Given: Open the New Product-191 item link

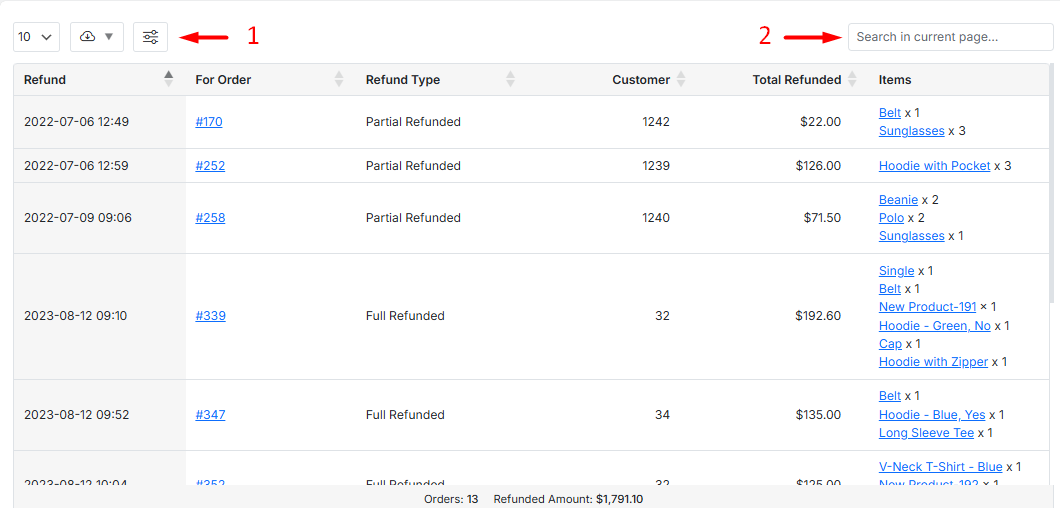Looking at the screenshot, I should 927,307.
